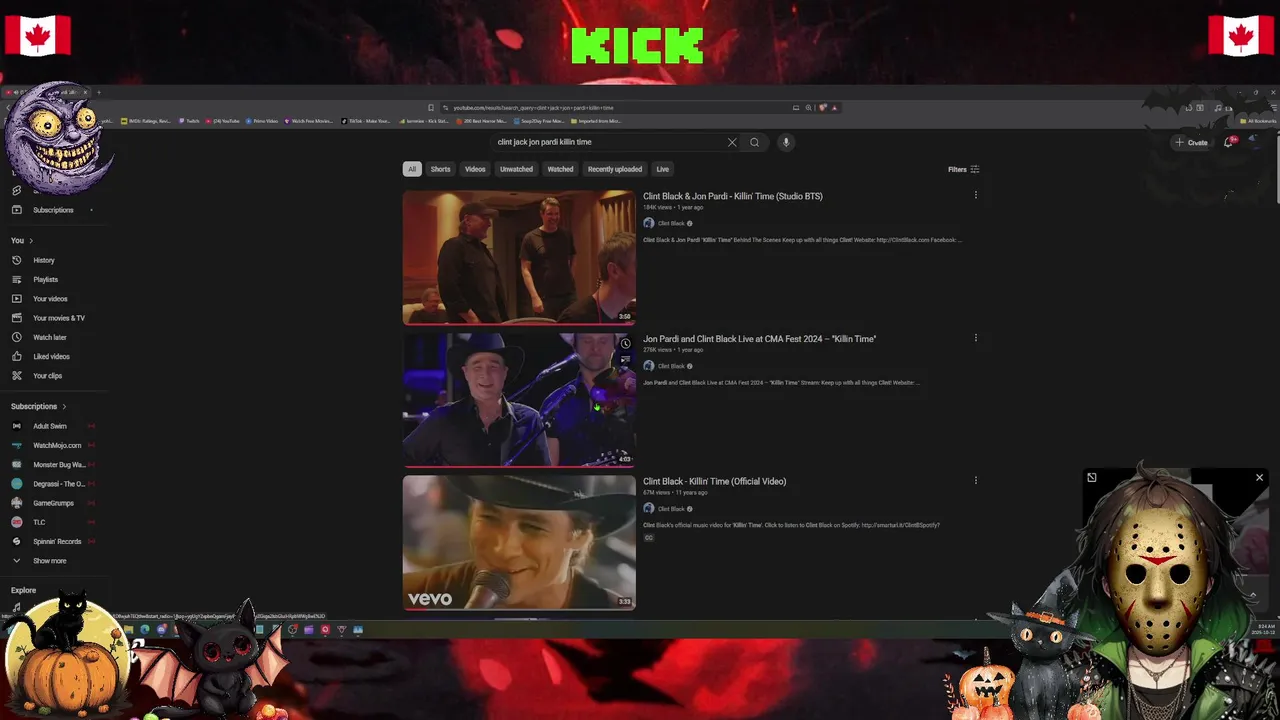Open more options for CMA Fest video
The width and height of the screenshot is (1280, 720).
[976, 338]
